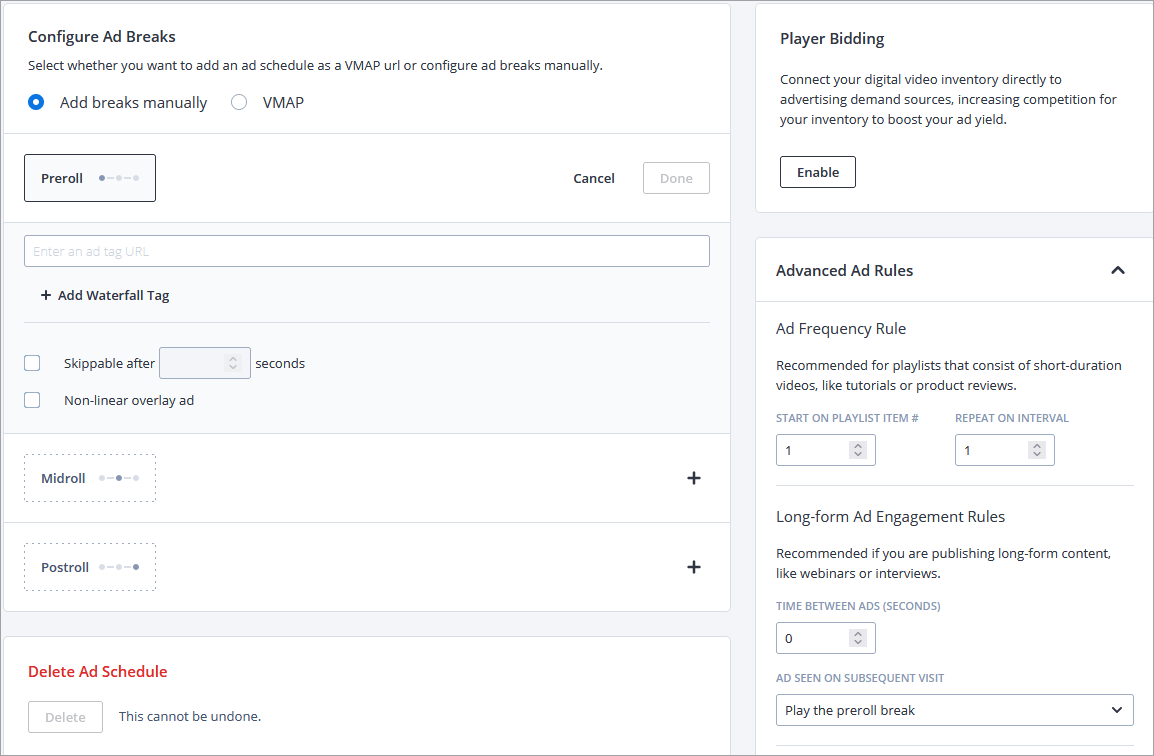Click the Preroll break position icon
This screenshot has width=1154, height=756.
click(119, 178)
